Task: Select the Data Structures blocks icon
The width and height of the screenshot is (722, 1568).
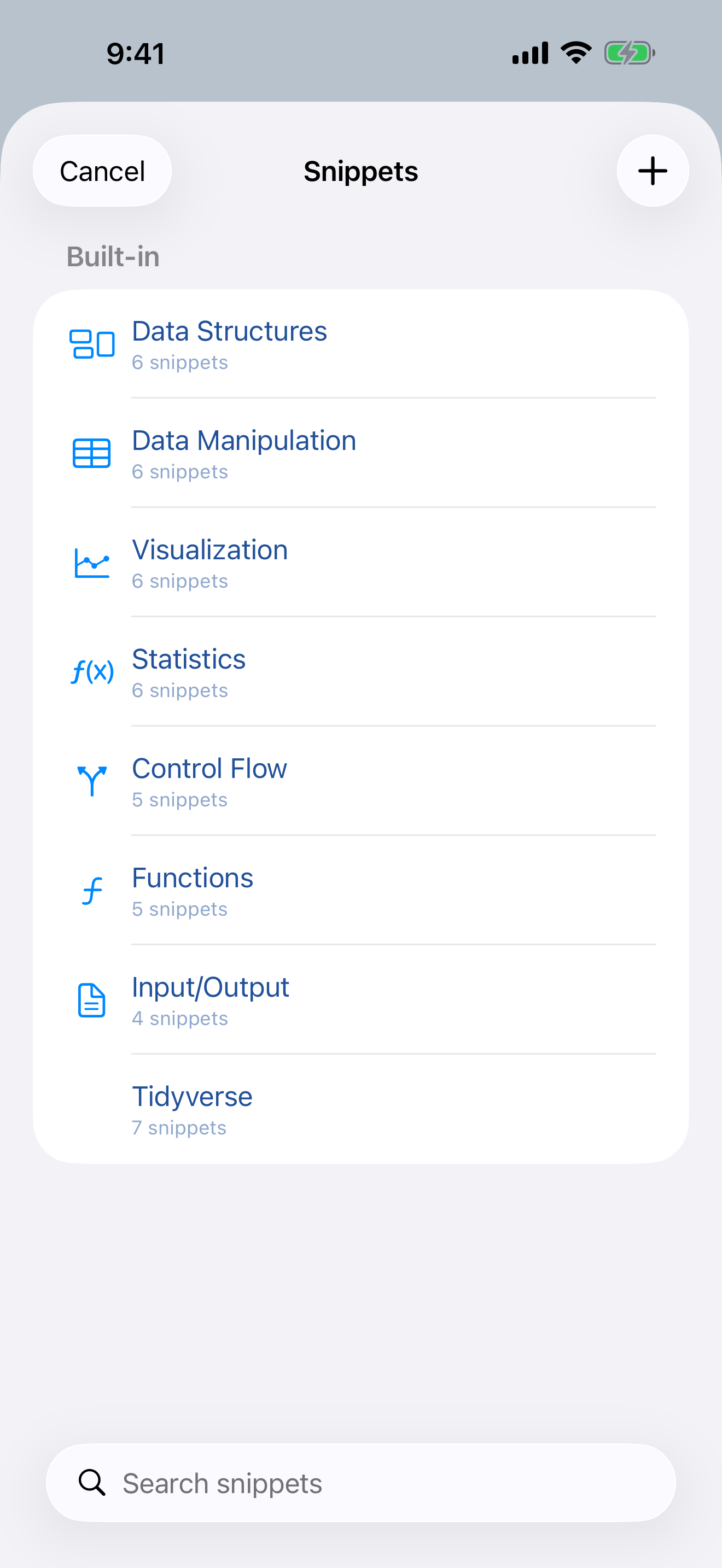Action: pyautogui.click(x=91, y=344)
